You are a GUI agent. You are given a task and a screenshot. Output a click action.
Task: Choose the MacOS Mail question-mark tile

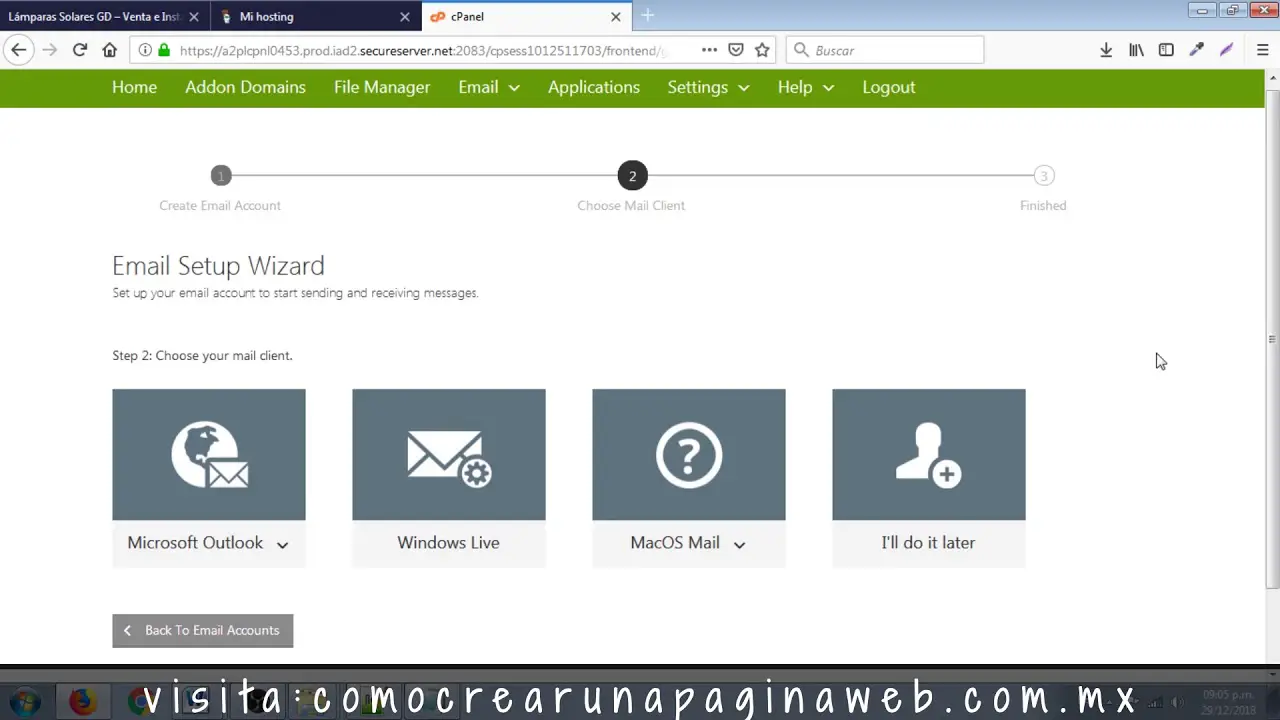click(x=689, y=455)
